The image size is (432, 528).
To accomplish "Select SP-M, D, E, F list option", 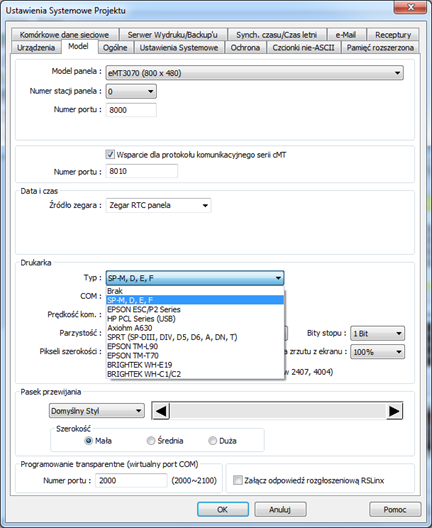I will 195,300.
